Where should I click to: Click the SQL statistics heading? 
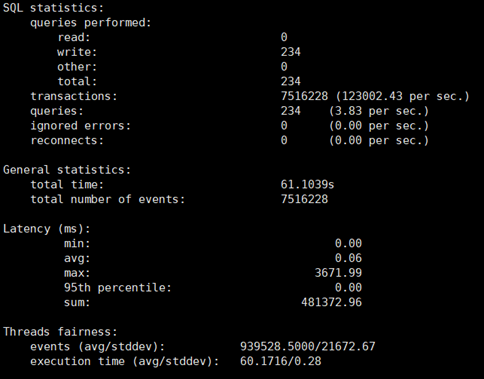pos(54,8)
